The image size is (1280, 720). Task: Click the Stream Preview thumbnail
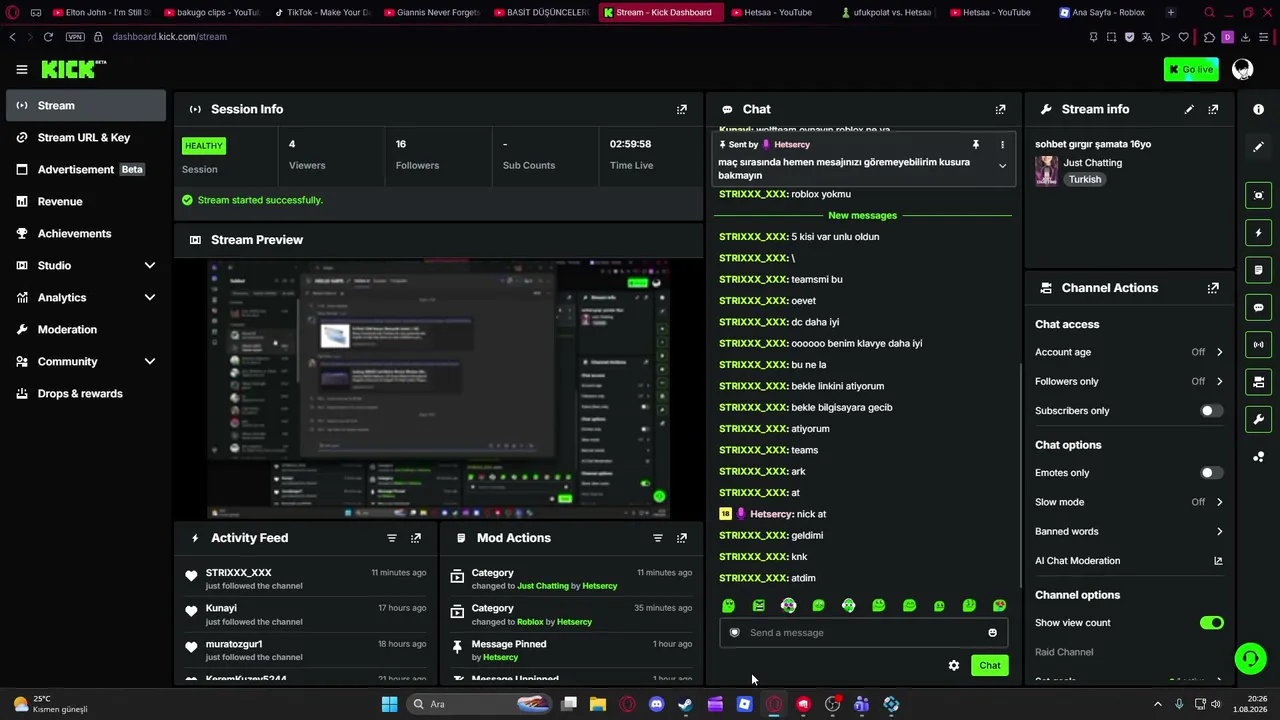pyautogui.click(x=438, y=389)
